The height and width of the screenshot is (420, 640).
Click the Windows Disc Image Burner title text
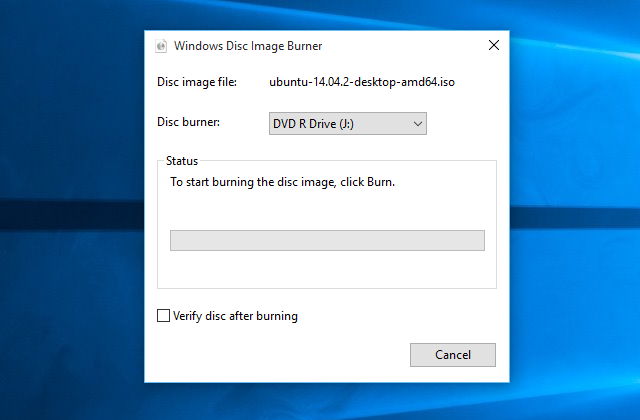tap(248, 46)
